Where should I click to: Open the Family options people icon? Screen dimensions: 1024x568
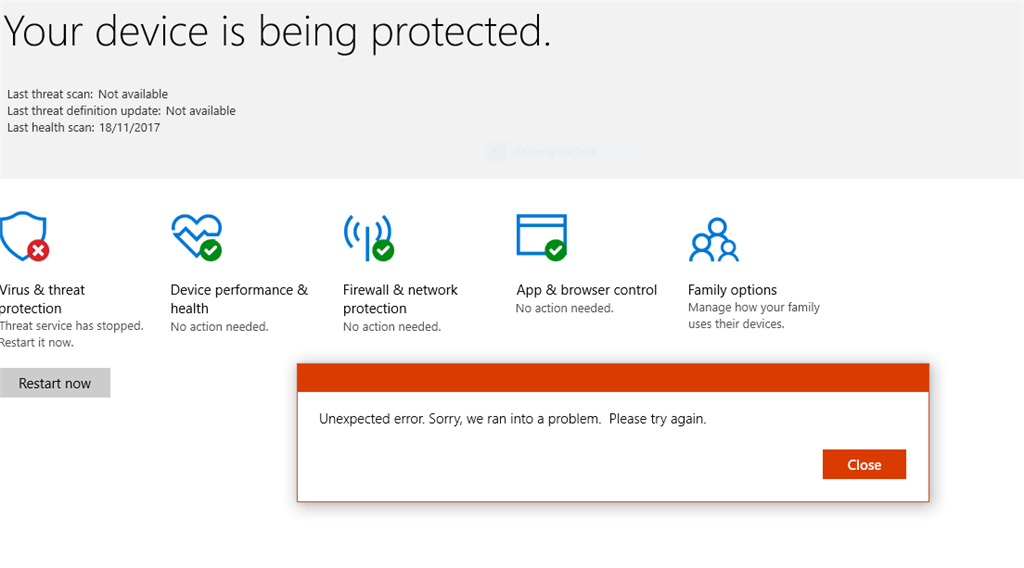click(x=714, y=240)
